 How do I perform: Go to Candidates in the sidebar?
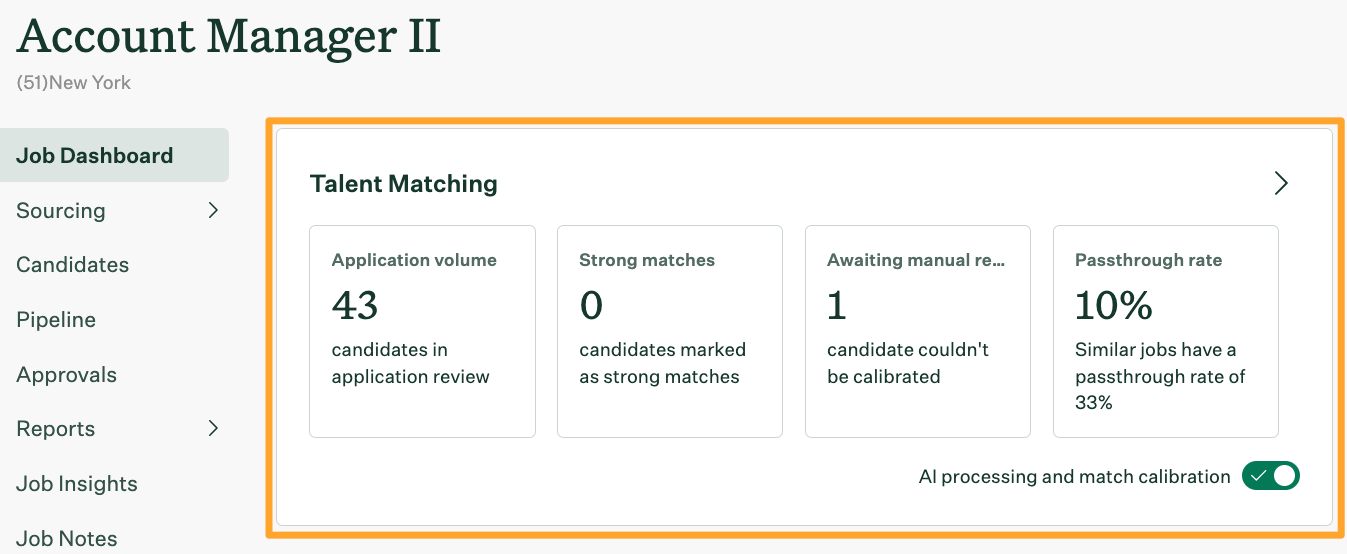[x=73, y=265]
